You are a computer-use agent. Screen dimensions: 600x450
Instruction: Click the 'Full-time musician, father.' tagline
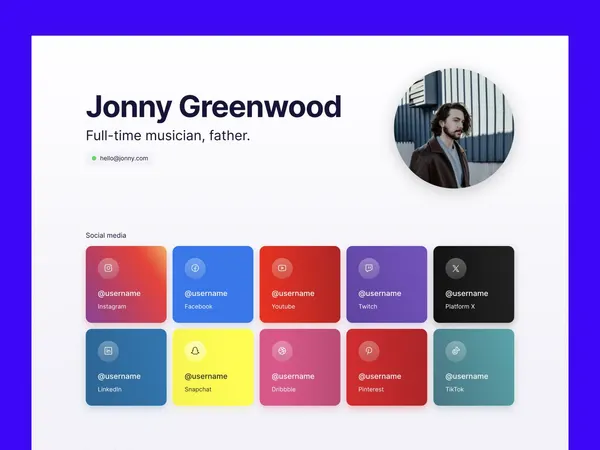click(168, 135)
